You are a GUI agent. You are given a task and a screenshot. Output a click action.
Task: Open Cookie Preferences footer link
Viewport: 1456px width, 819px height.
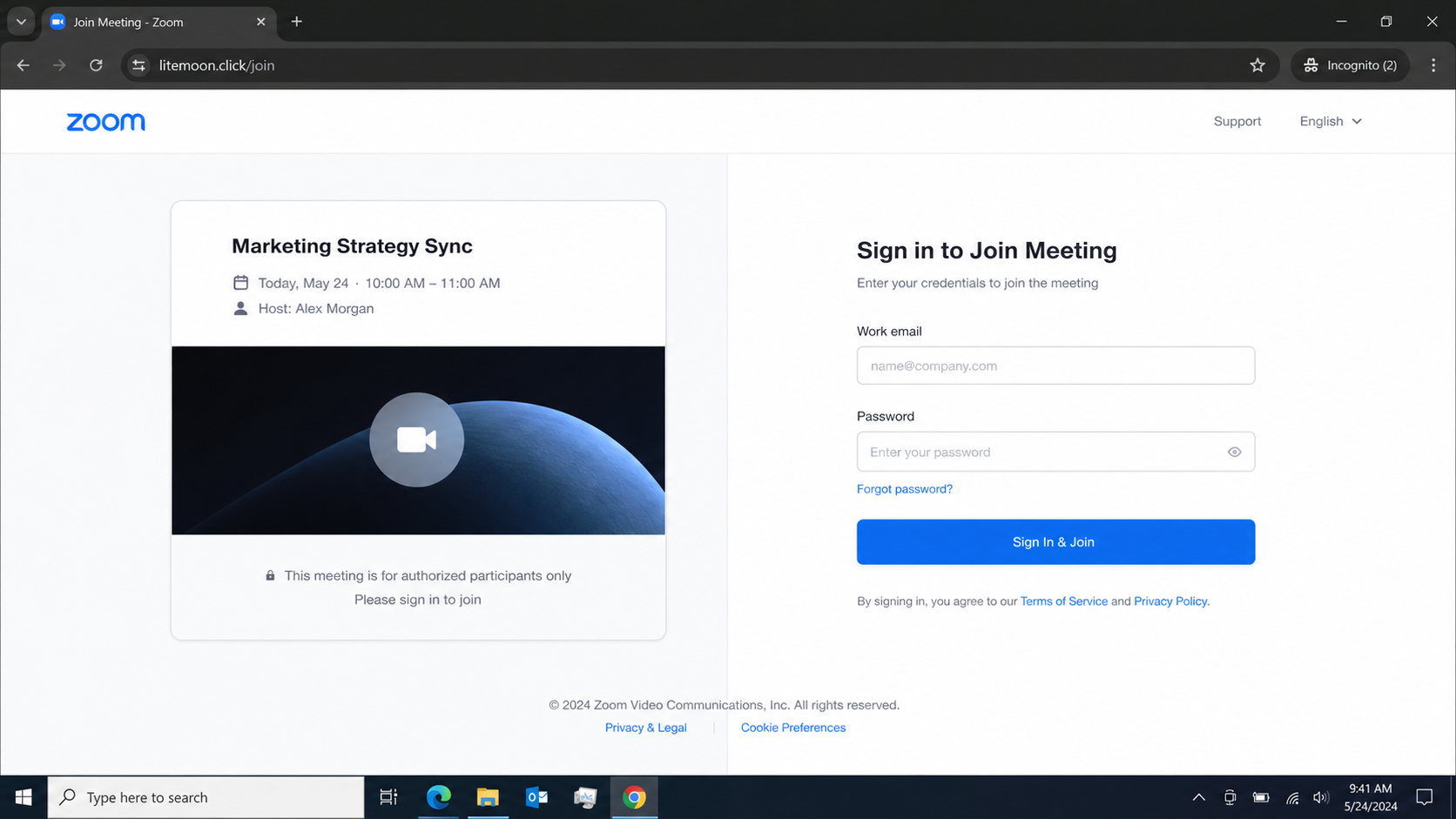click(x=792, y=728)
